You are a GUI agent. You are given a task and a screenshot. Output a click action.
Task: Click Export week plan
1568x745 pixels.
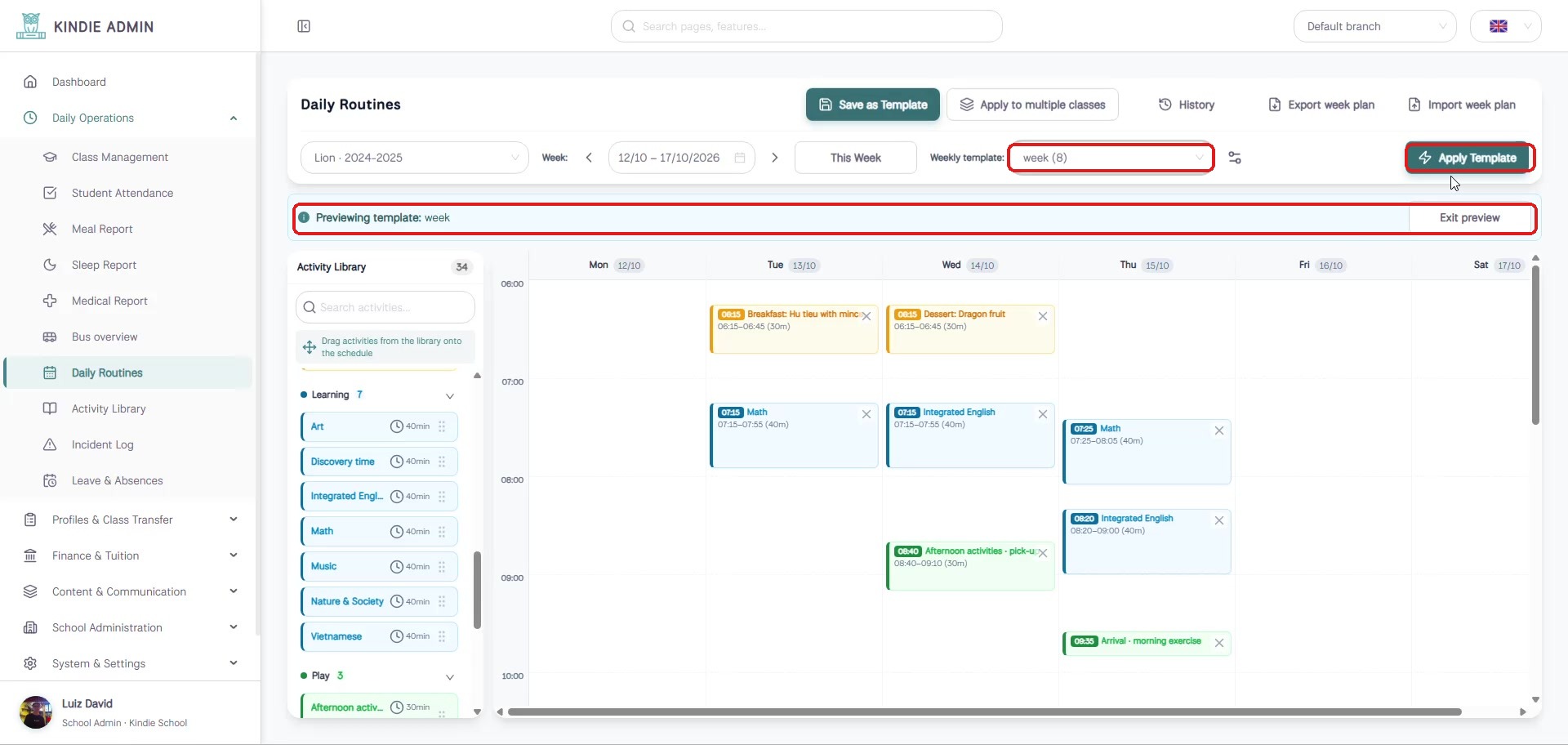point(1321,105)
